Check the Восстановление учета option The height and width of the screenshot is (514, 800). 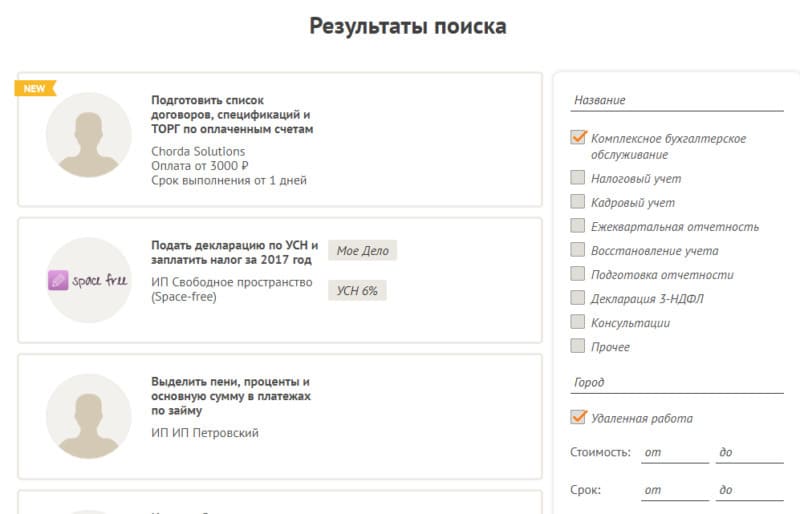tap(578, 250)
